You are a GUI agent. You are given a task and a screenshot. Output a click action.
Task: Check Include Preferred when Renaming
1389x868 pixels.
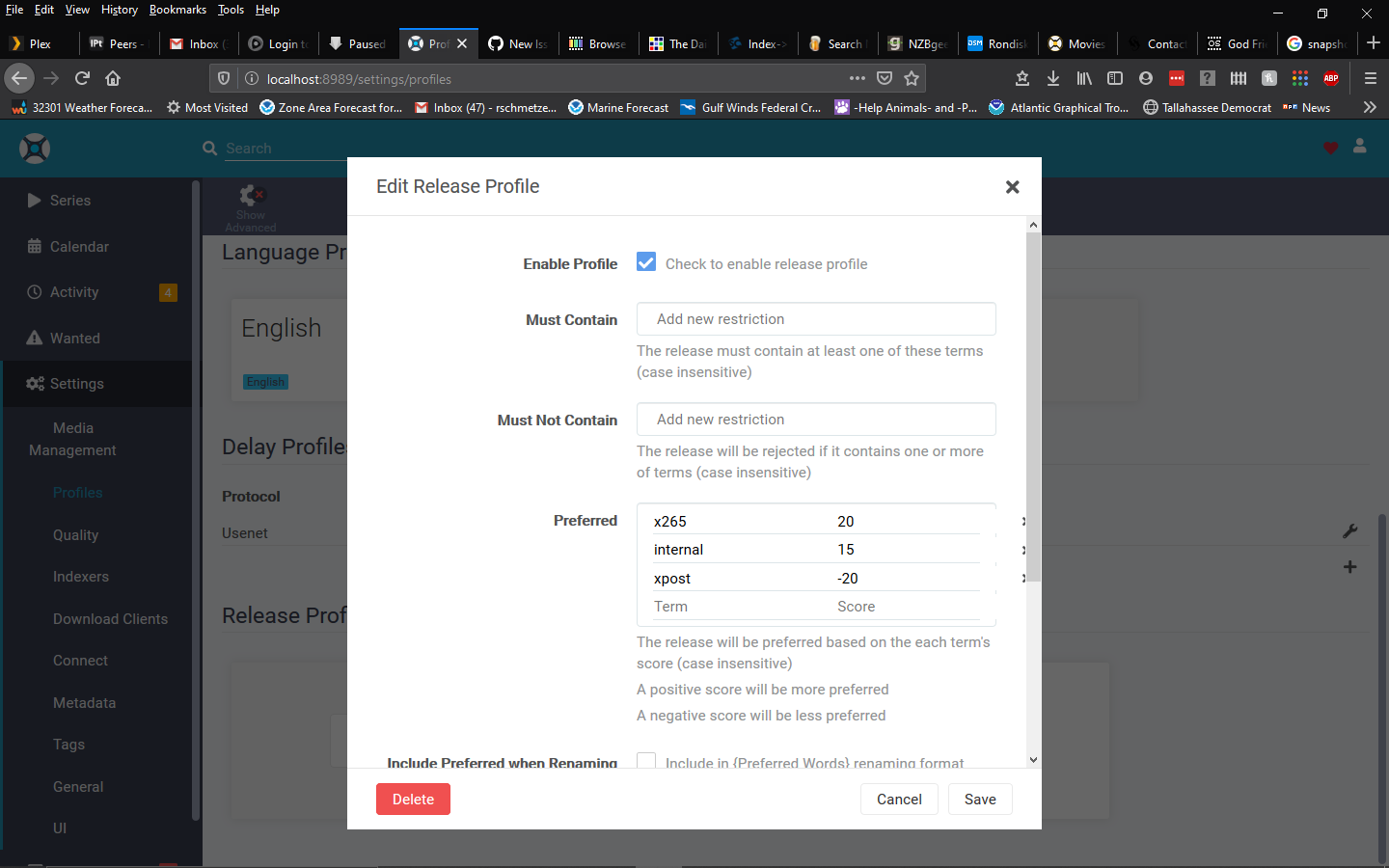645,762
